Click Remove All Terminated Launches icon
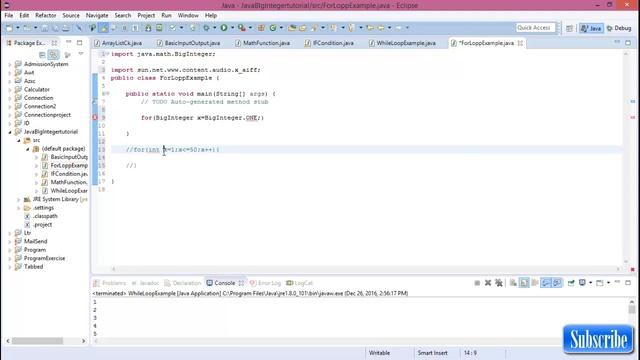This screenshot has width=640, height=360. pos(499,283)
